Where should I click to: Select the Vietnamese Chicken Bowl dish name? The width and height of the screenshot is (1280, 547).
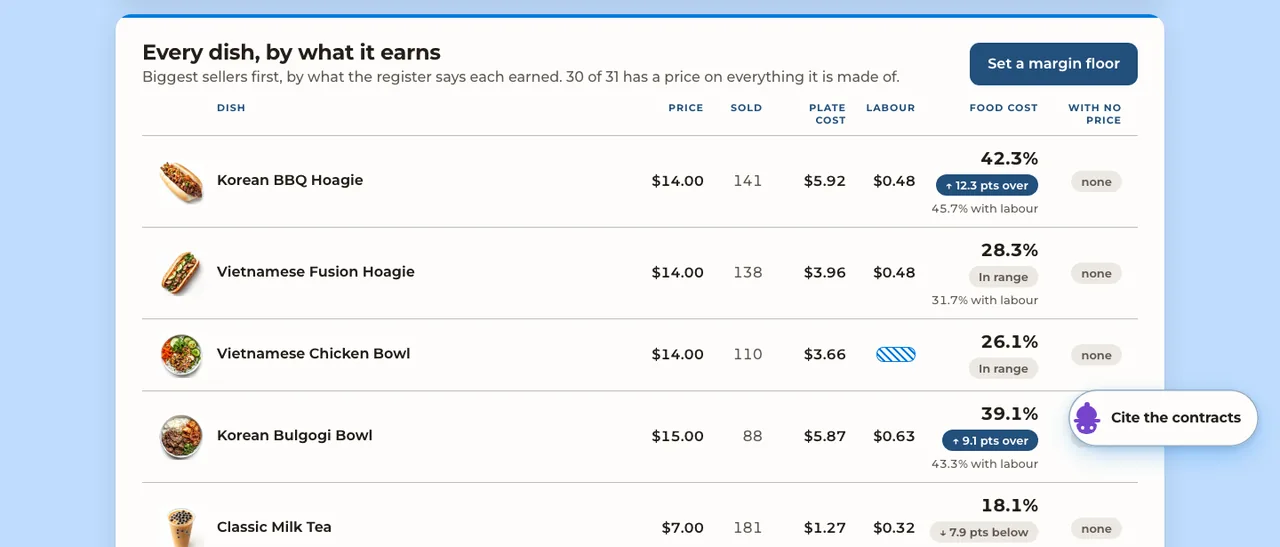(x=314, y=354)
